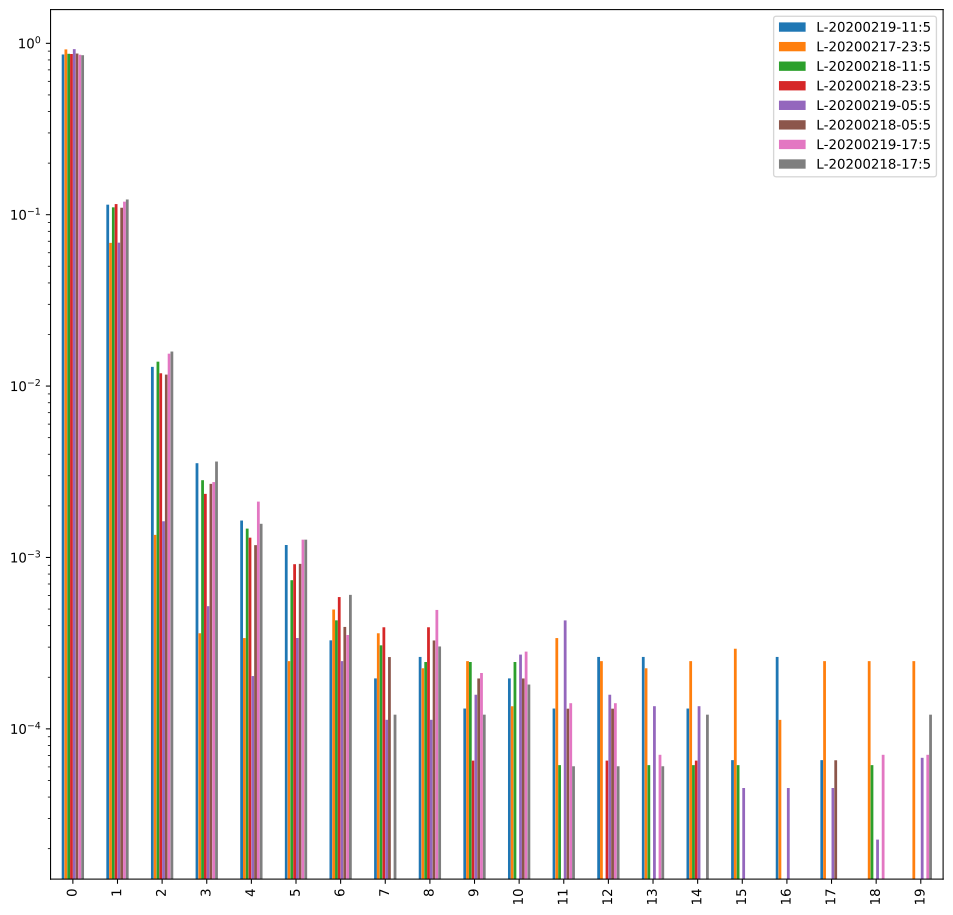Click the y-axis label 10⁰

click(x=28, y=43)
